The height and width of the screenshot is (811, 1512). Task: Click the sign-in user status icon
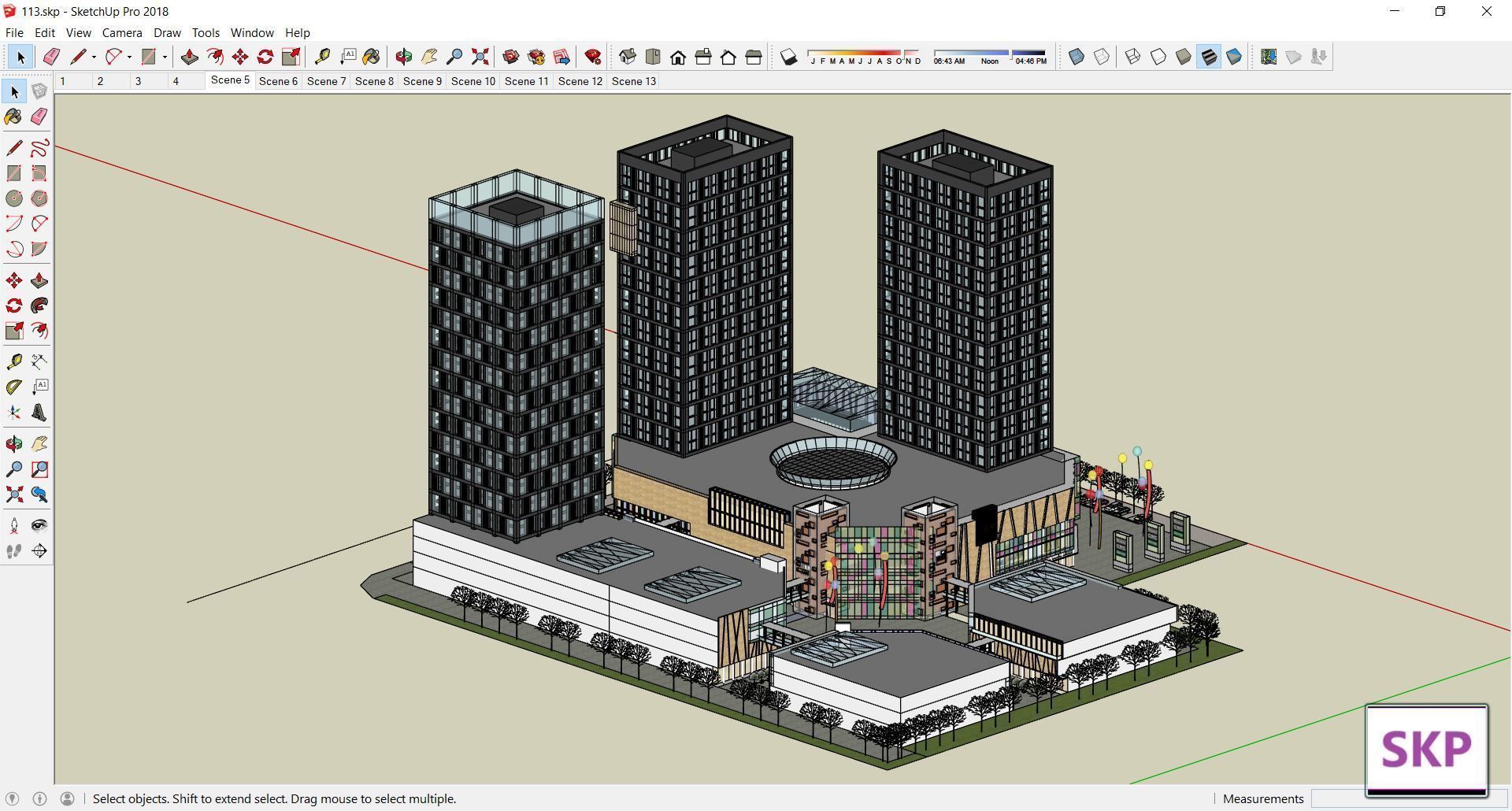point(68,798)
